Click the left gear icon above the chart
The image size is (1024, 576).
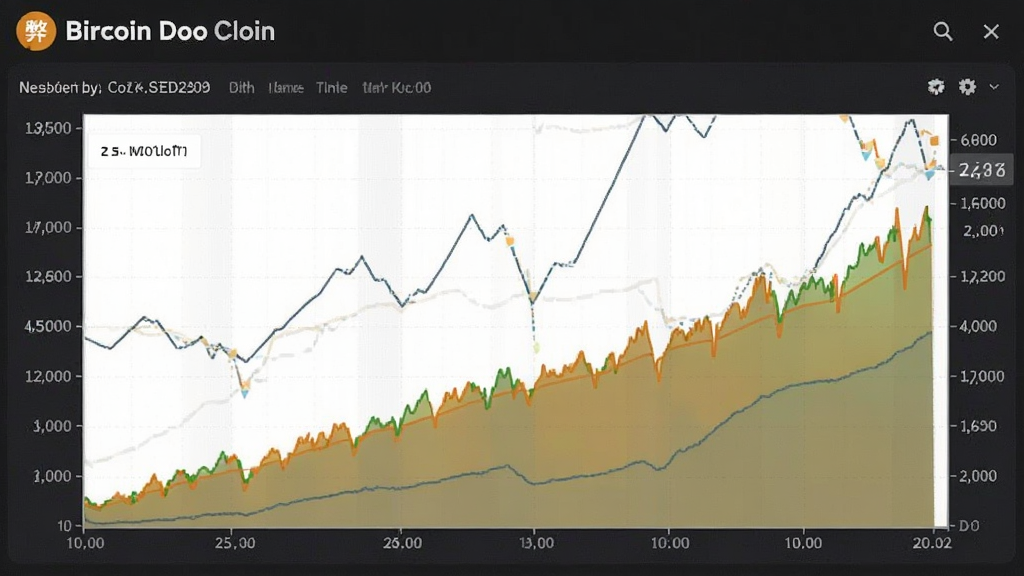(936, 87)
